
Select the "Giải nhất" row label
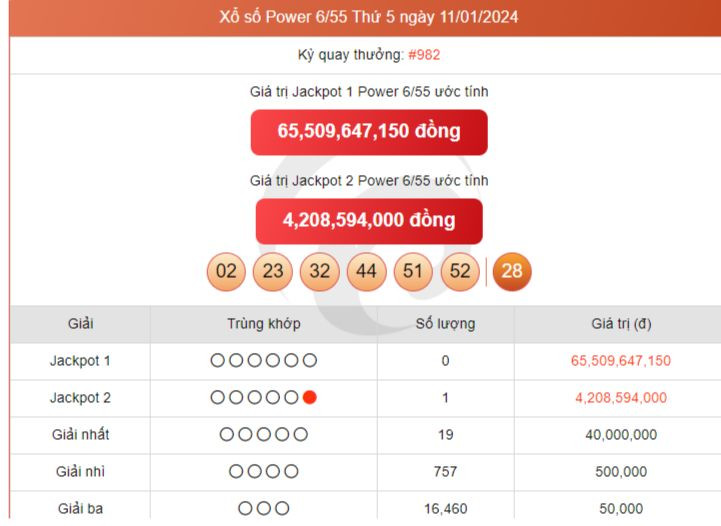[80, 435]
